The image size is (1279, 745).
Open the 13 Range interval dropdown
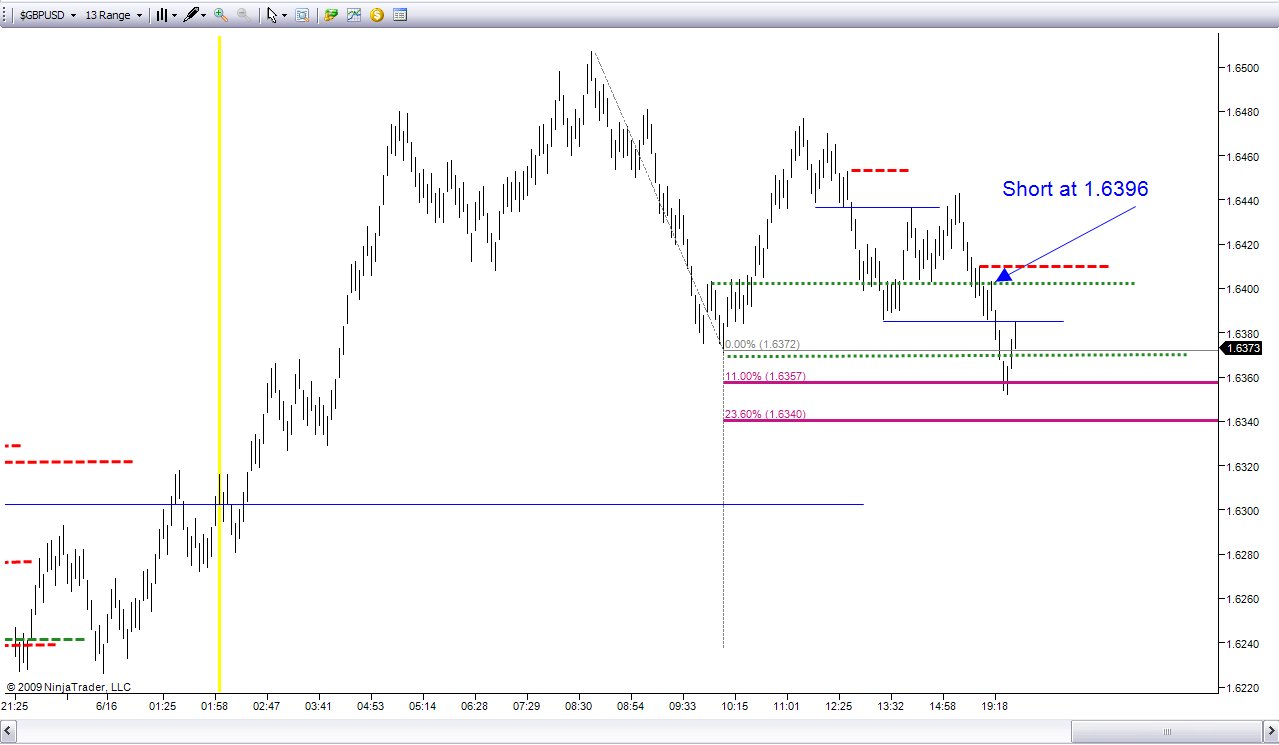113,16
